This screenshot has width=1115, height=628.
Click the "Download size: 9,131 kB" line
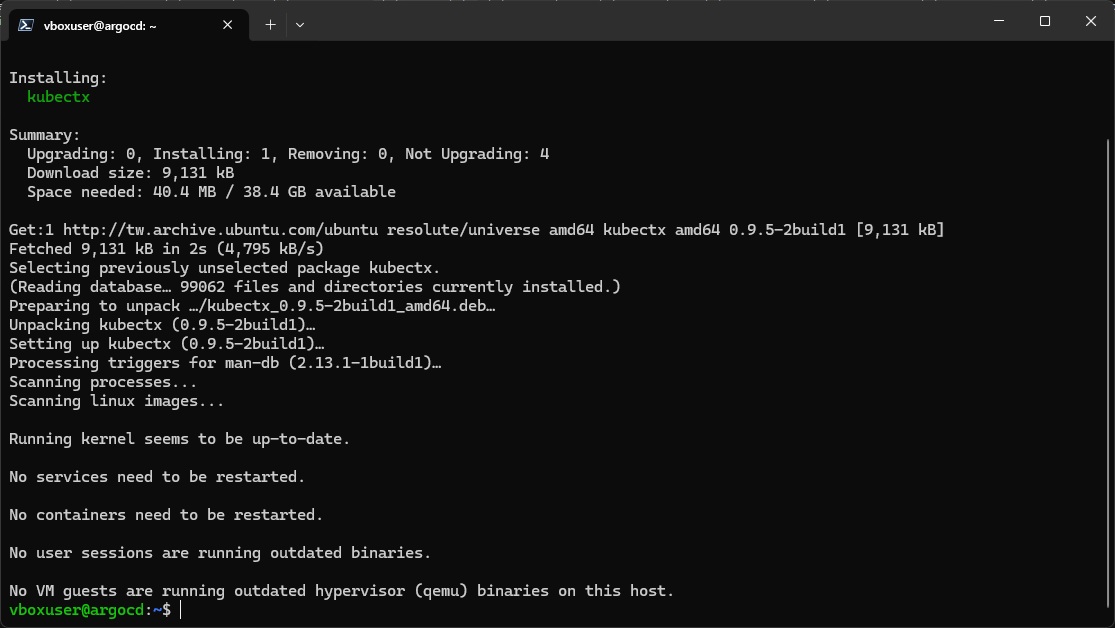coord(130,173)
